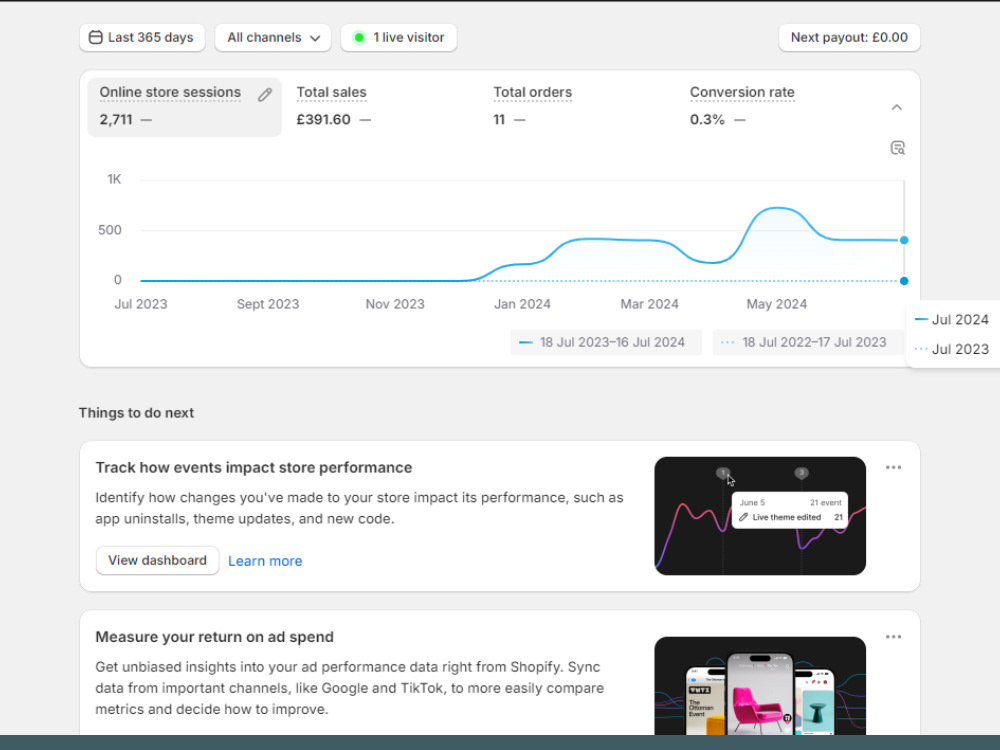This screenshot has width=1000, height=750.
Task: Click the Sept 2023 axis label
Action: point(268,304)
